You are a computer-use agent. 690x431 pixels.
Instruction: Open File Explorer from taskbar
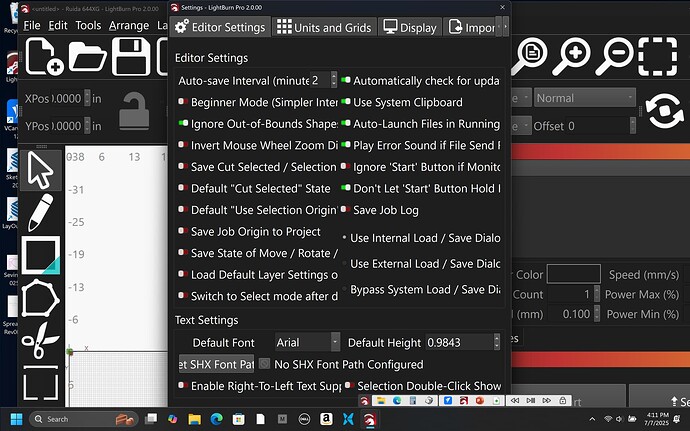tap(194, 419)
